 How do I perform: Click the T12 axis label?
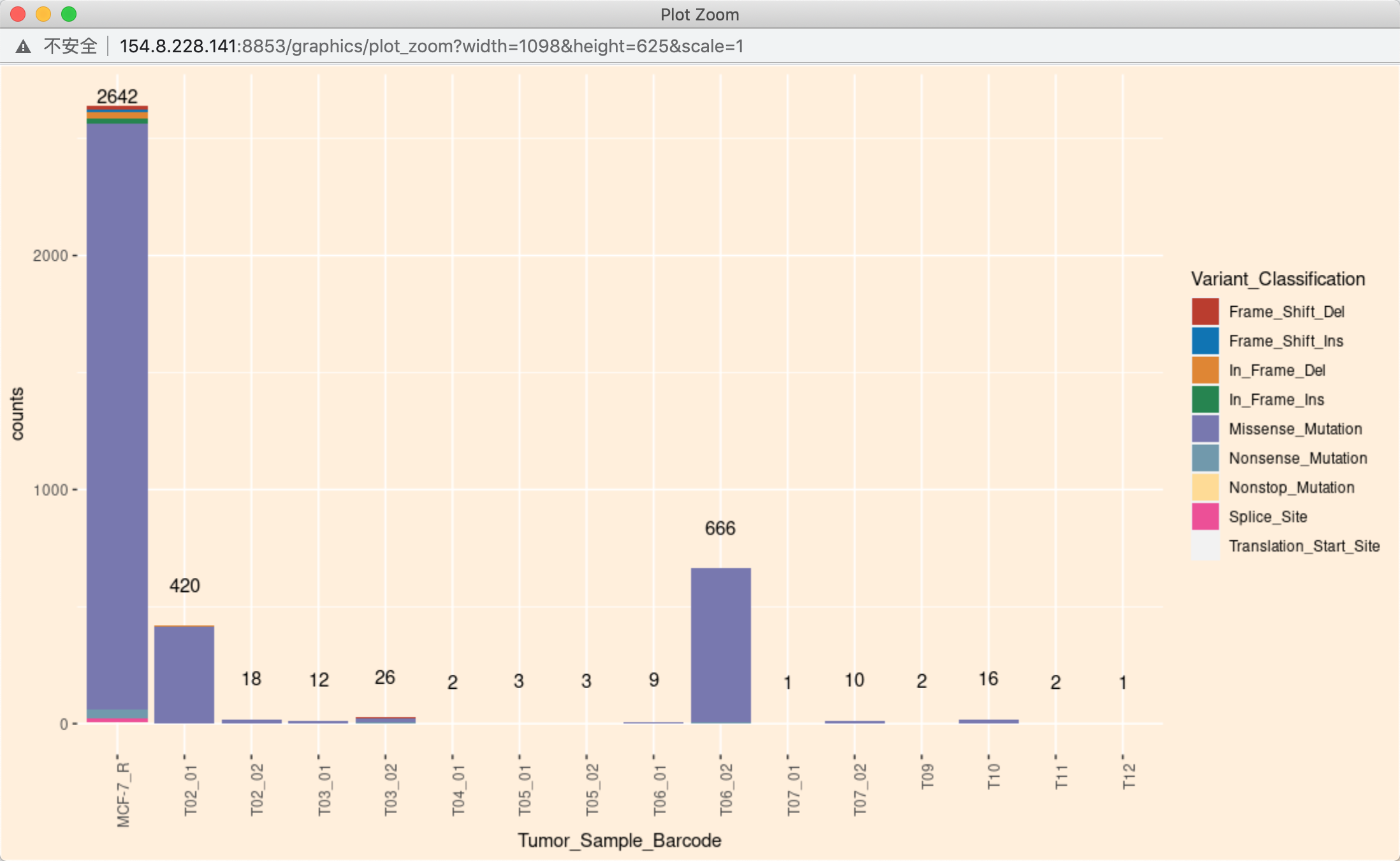pos(1129,776)
